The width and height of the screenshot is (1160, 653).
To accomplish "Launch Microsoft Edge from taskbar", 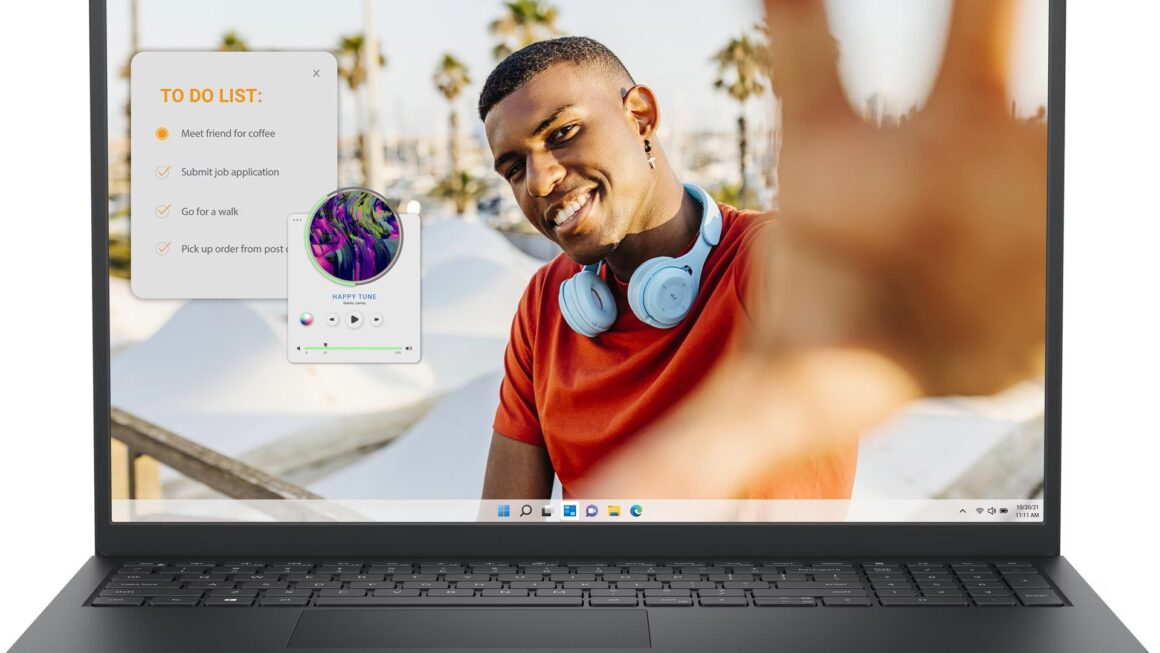I will coord(636,511).
